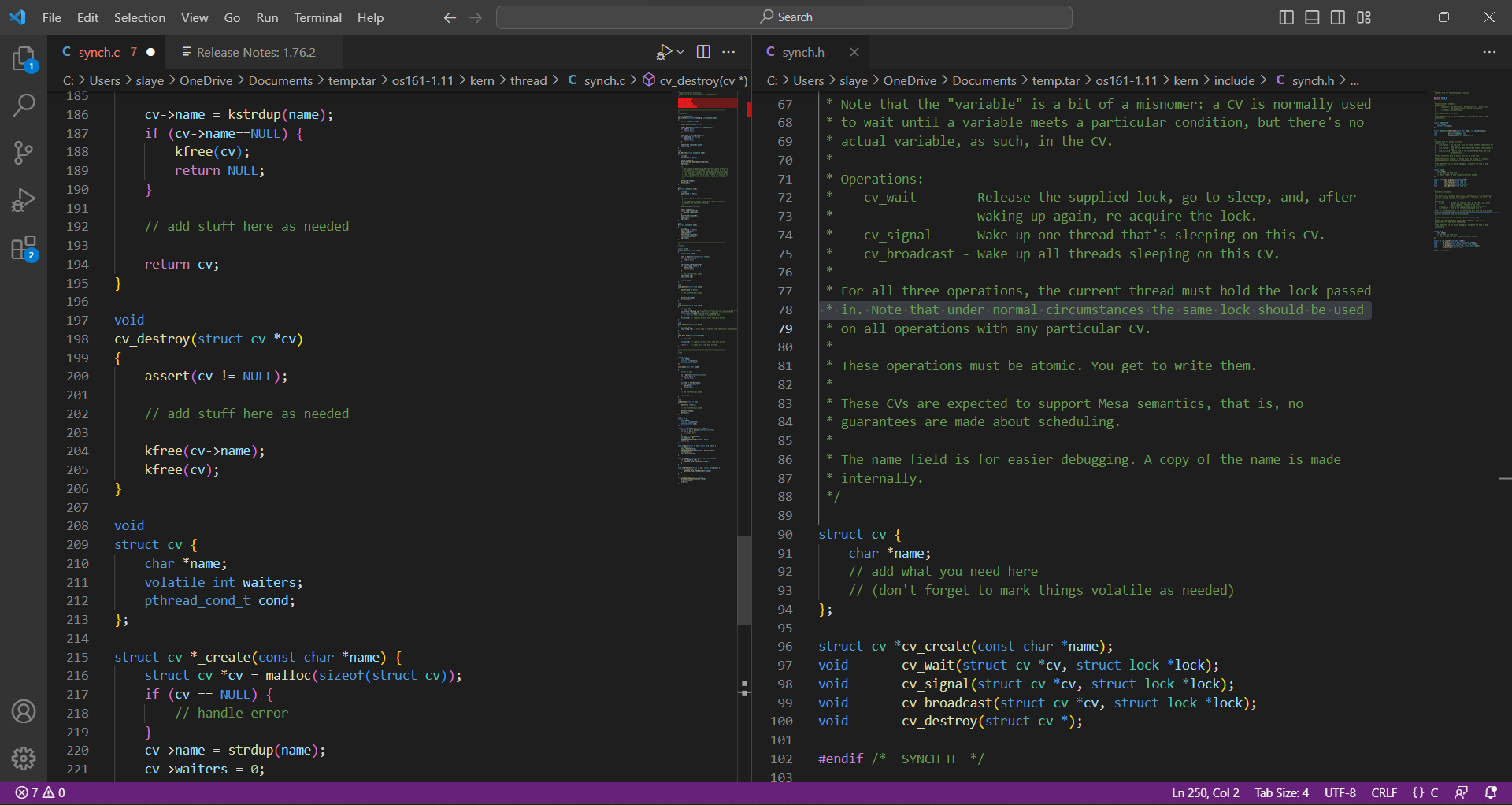Click the Split Editor Right icon
This screenshot has height=805, width=1512.
pos(703,52)
